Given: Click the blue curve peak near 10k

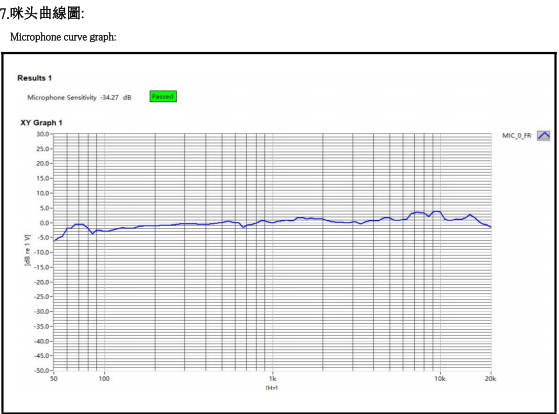Looking at the screenshot, I should 436,211.
